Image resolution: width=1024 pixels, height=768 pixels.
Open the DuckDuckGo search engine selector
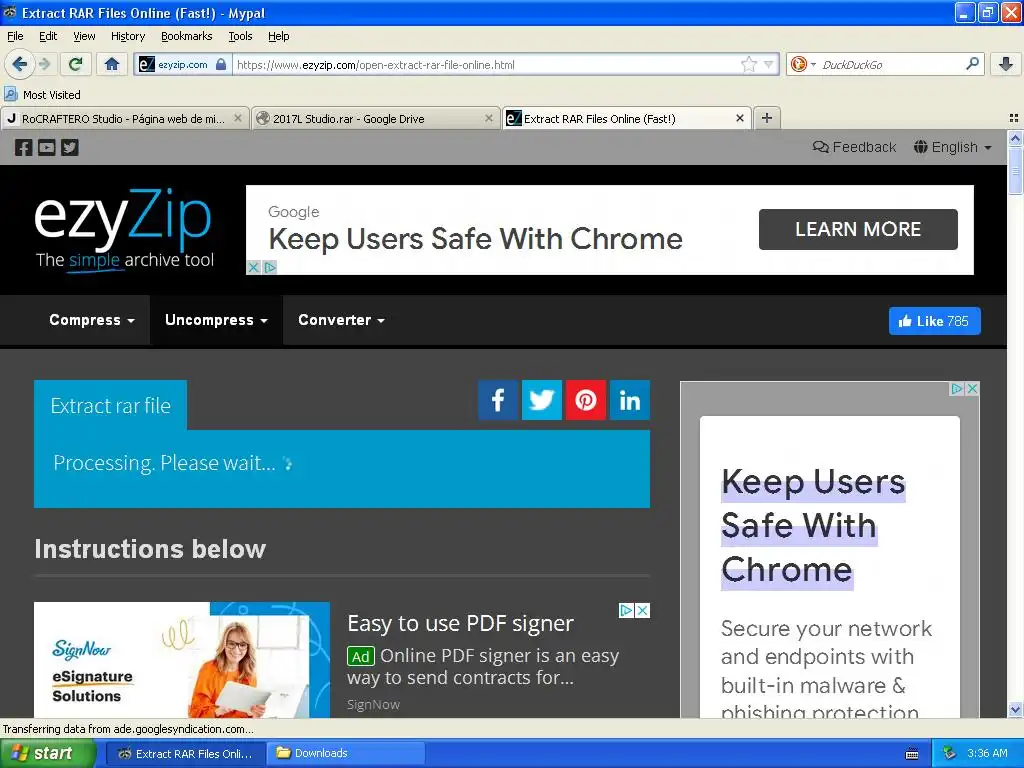point(803,64)
